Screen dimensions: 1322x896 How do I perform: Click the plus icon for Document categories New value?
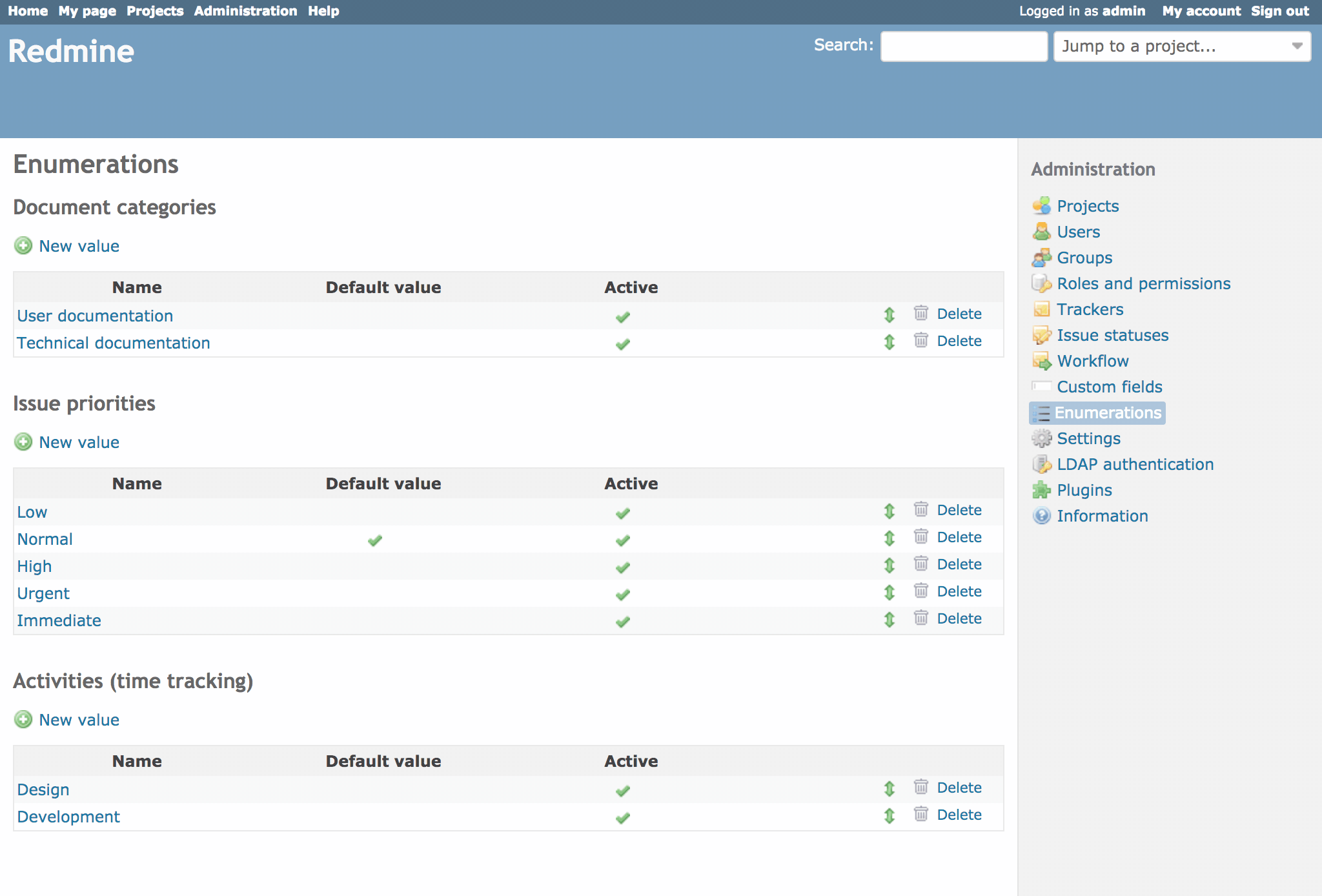click(x=23, y=246)
